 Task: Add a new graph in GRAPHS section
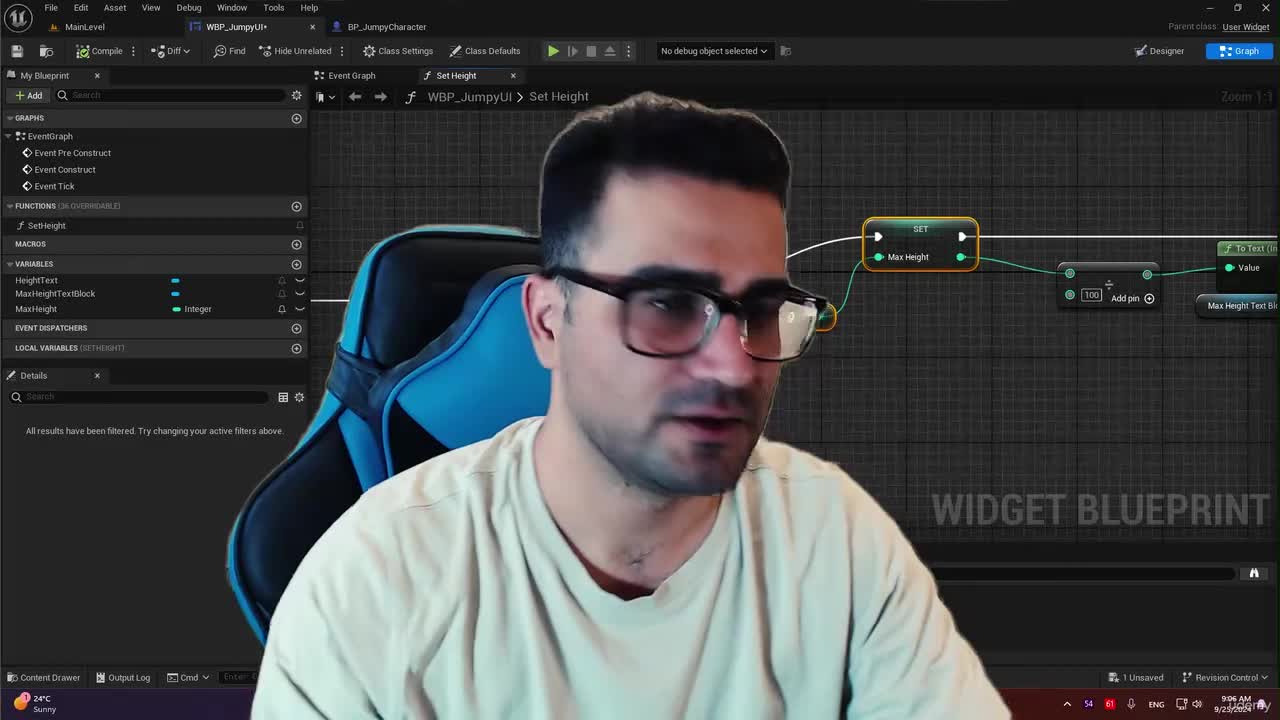(296, 118)
